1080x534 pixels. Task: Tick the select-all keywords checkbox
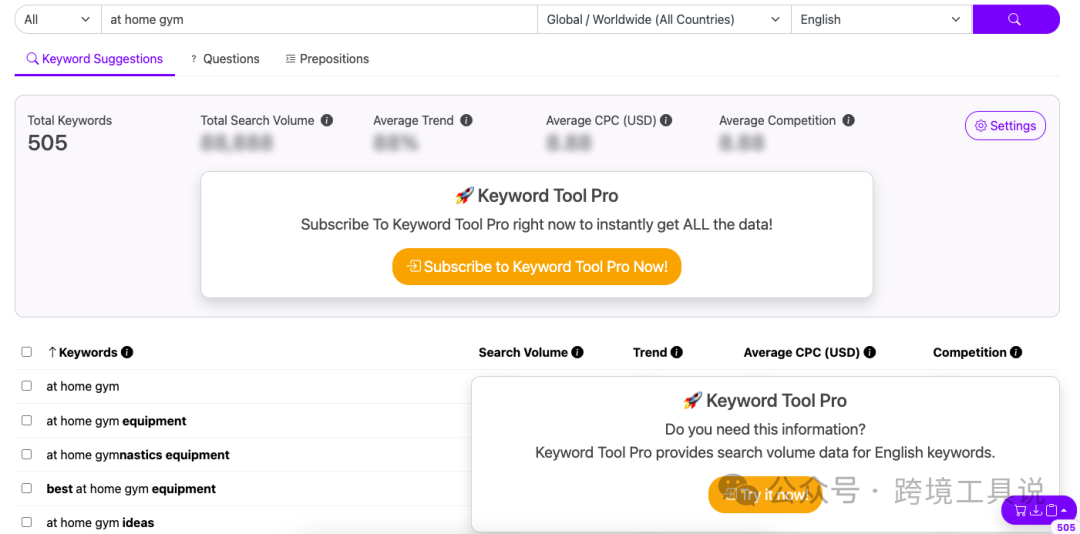[x=27, y=352]
